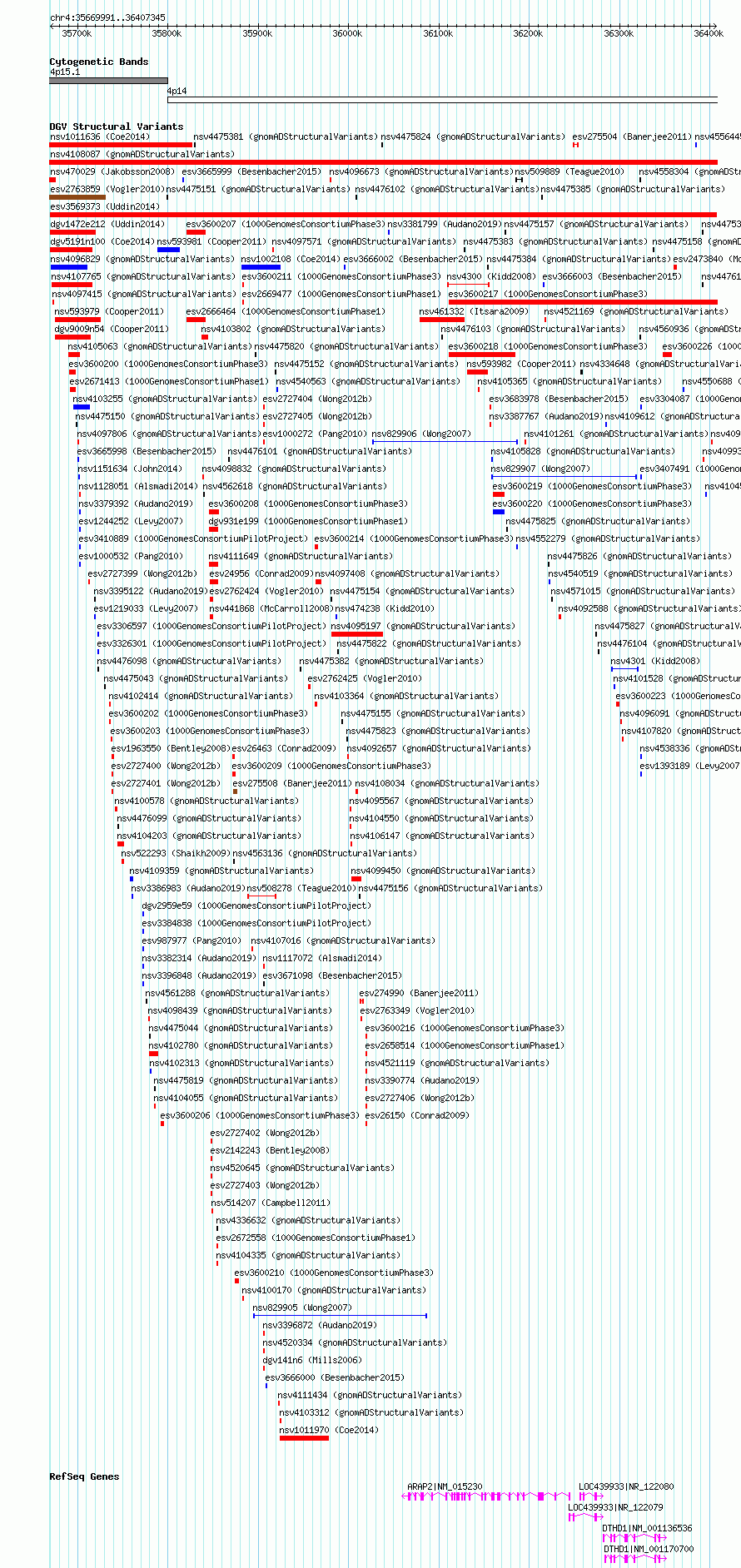Image resolution: width=741 pixels, height=1568 pixels.
Task: Select blue variant nsv593981 (Cooper2011)
Action: [x=168, y=249]
